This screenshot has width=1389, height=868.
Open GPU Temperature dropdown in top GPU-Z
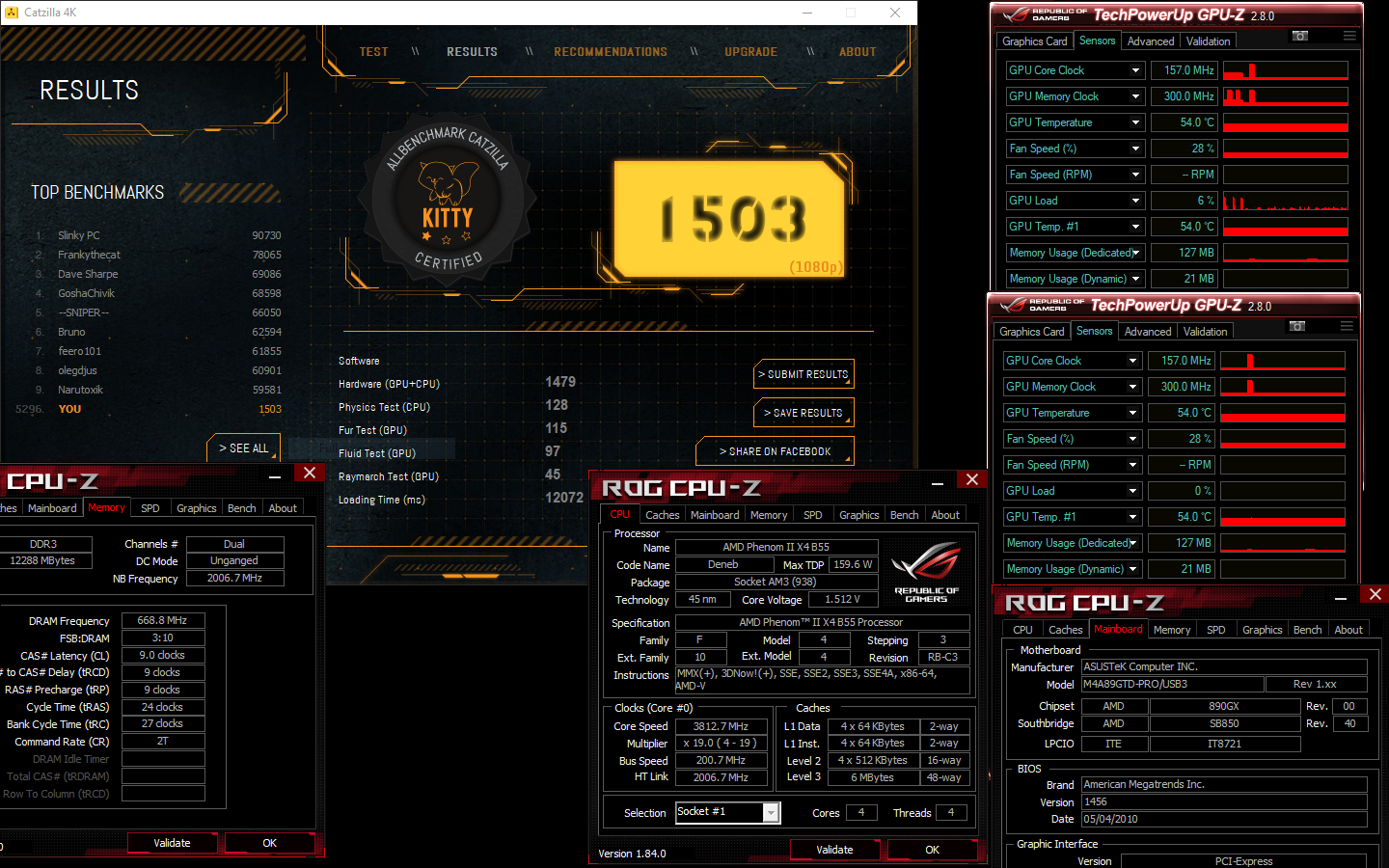[x=1135, y=122]
